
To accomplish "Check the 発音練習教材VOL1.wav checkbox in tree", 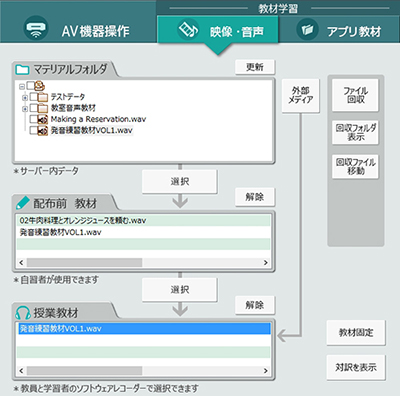I will tap(33, 130).
